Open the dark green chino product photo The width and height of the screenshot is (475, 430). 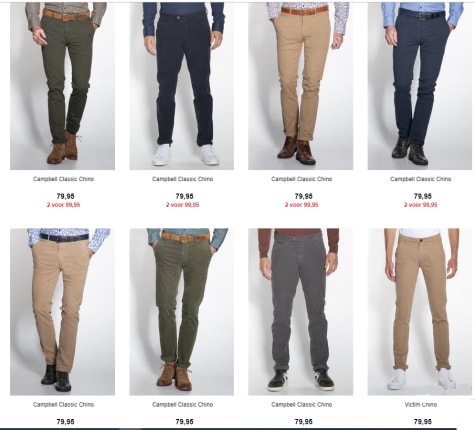[62, 86]
